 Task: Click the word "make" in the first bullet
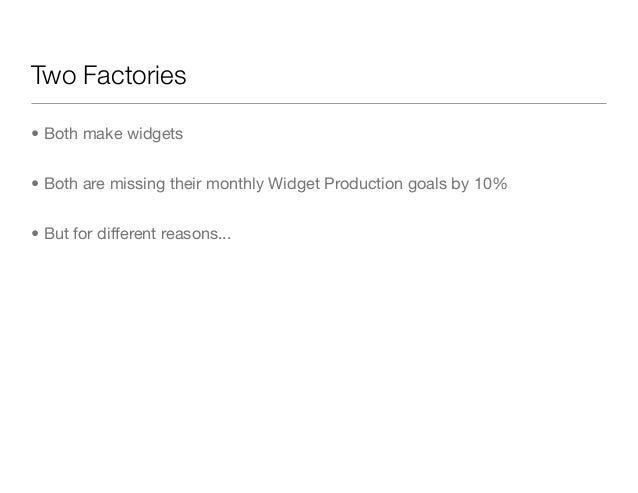(104, 133)
